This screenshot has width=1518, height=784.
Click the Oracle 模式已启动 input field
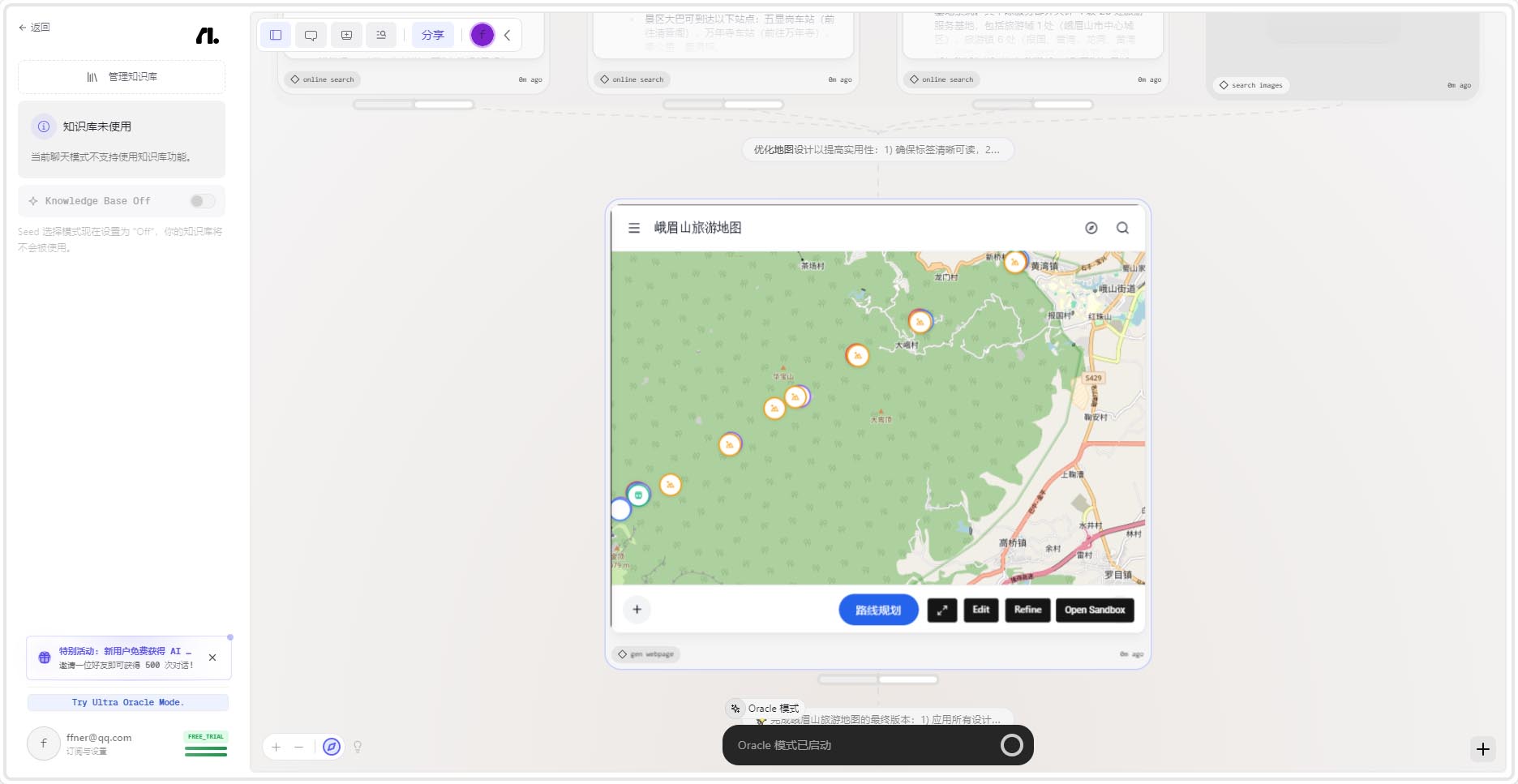click(860, 745)
